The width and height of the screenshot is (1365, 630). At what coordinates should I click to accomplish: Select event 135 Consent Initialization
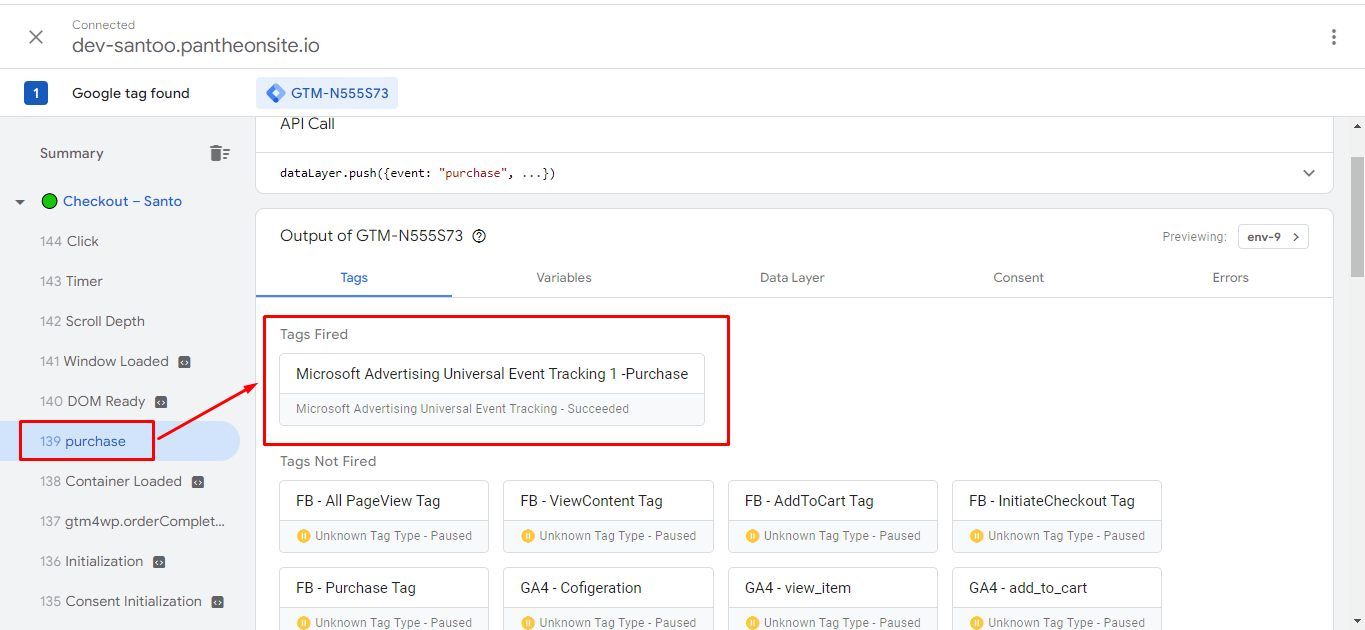[120, 601]
